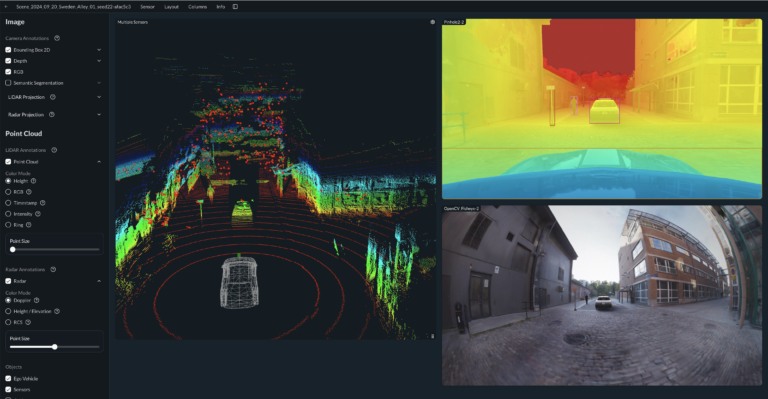
Task: Select point cloud RGB color mode
Action: coord(8,192)
